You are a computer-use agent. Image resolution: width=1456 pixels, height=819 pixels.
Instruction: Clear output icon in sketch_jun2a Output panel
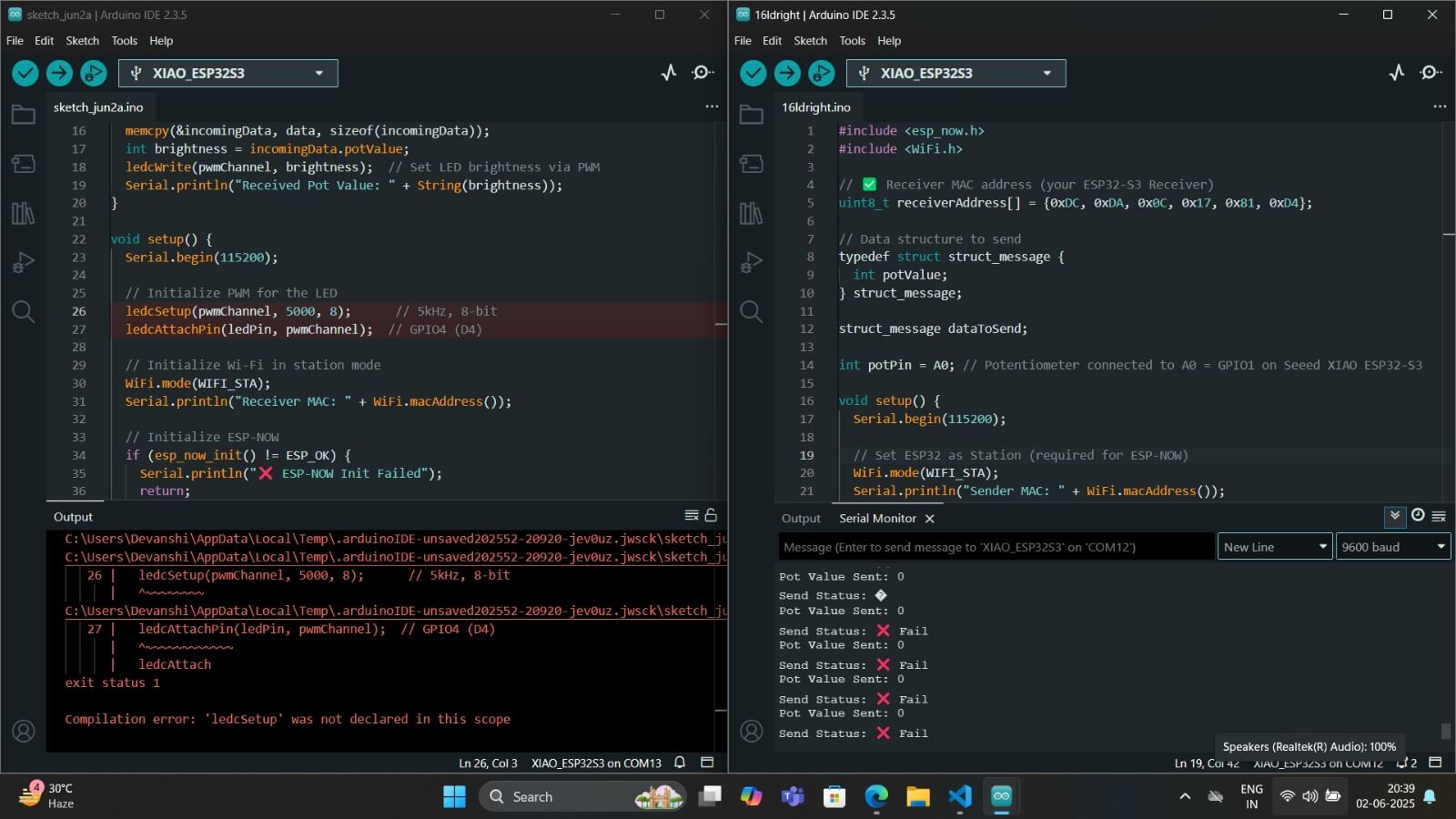(692, 515)
